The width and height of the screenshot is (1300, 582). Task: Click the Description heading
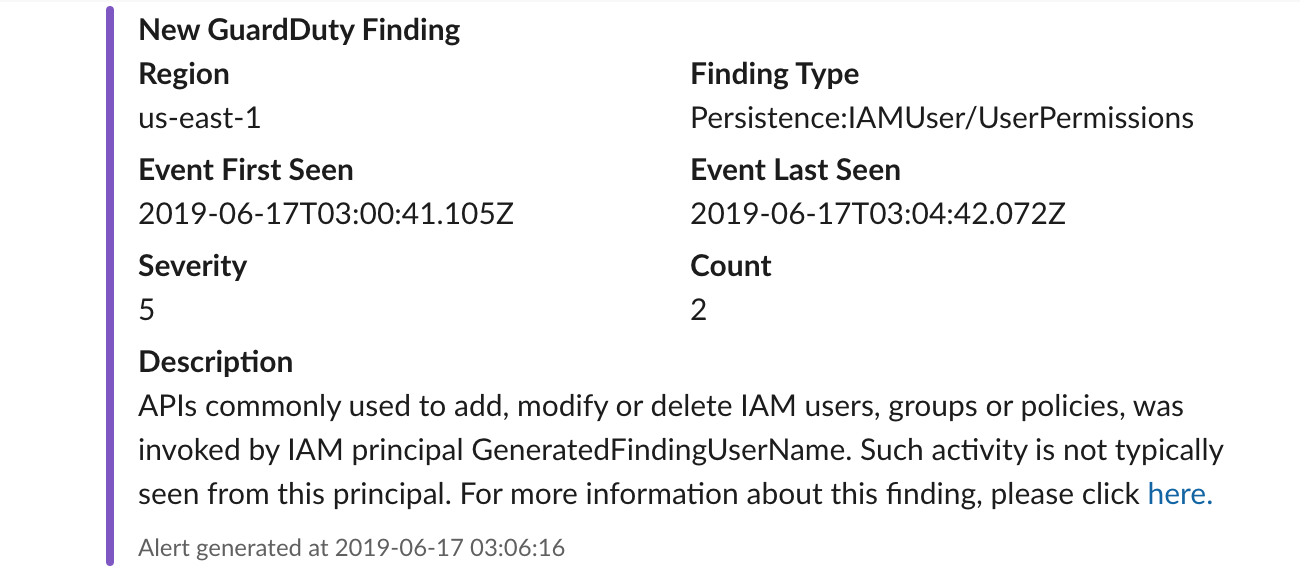215,362
